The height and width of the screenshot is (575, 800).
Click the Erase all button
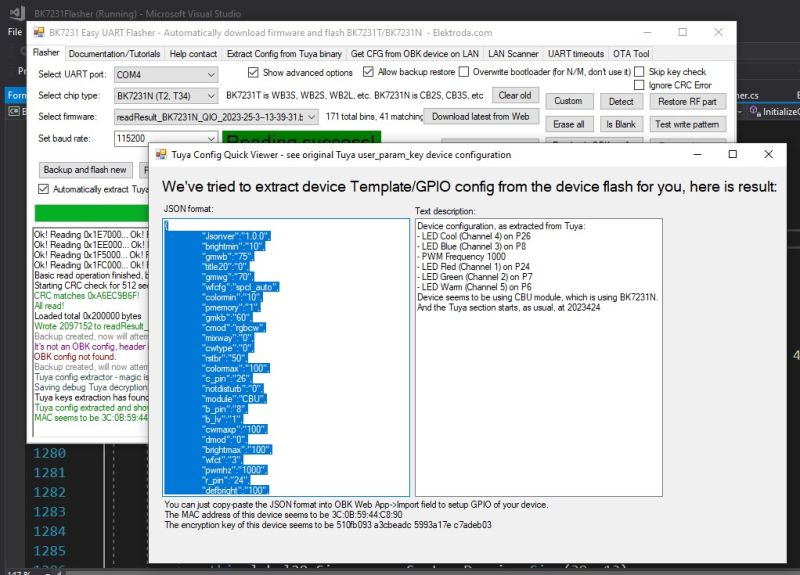pos(568,124)
